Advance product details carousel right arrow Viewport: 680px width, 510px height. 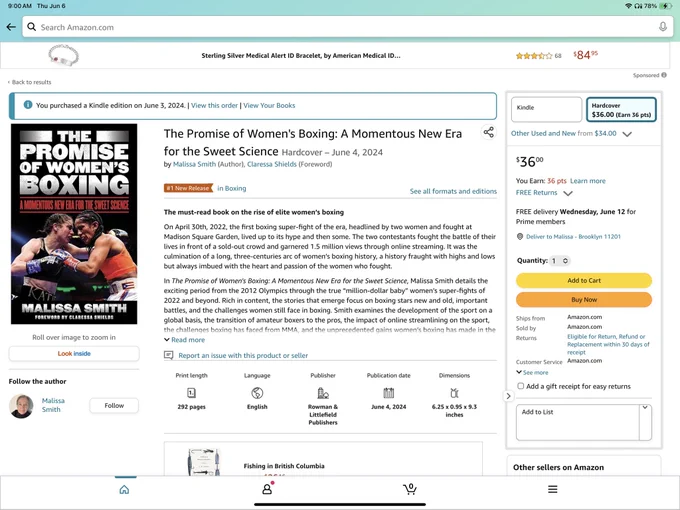coord(508,396)
